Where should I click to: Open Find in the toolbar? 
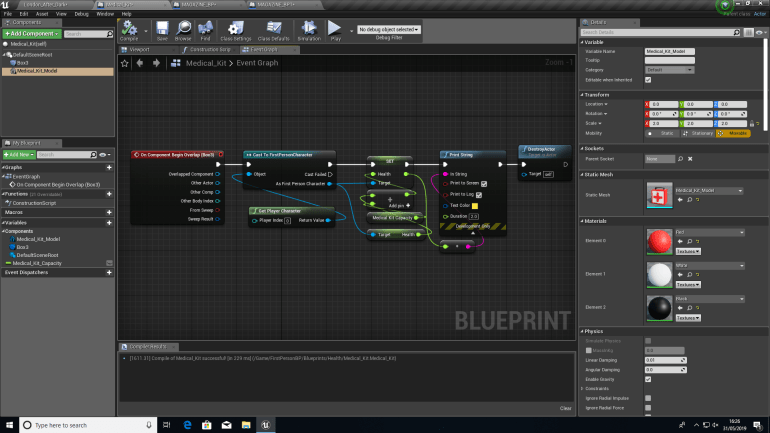click(x=205, y=30)
